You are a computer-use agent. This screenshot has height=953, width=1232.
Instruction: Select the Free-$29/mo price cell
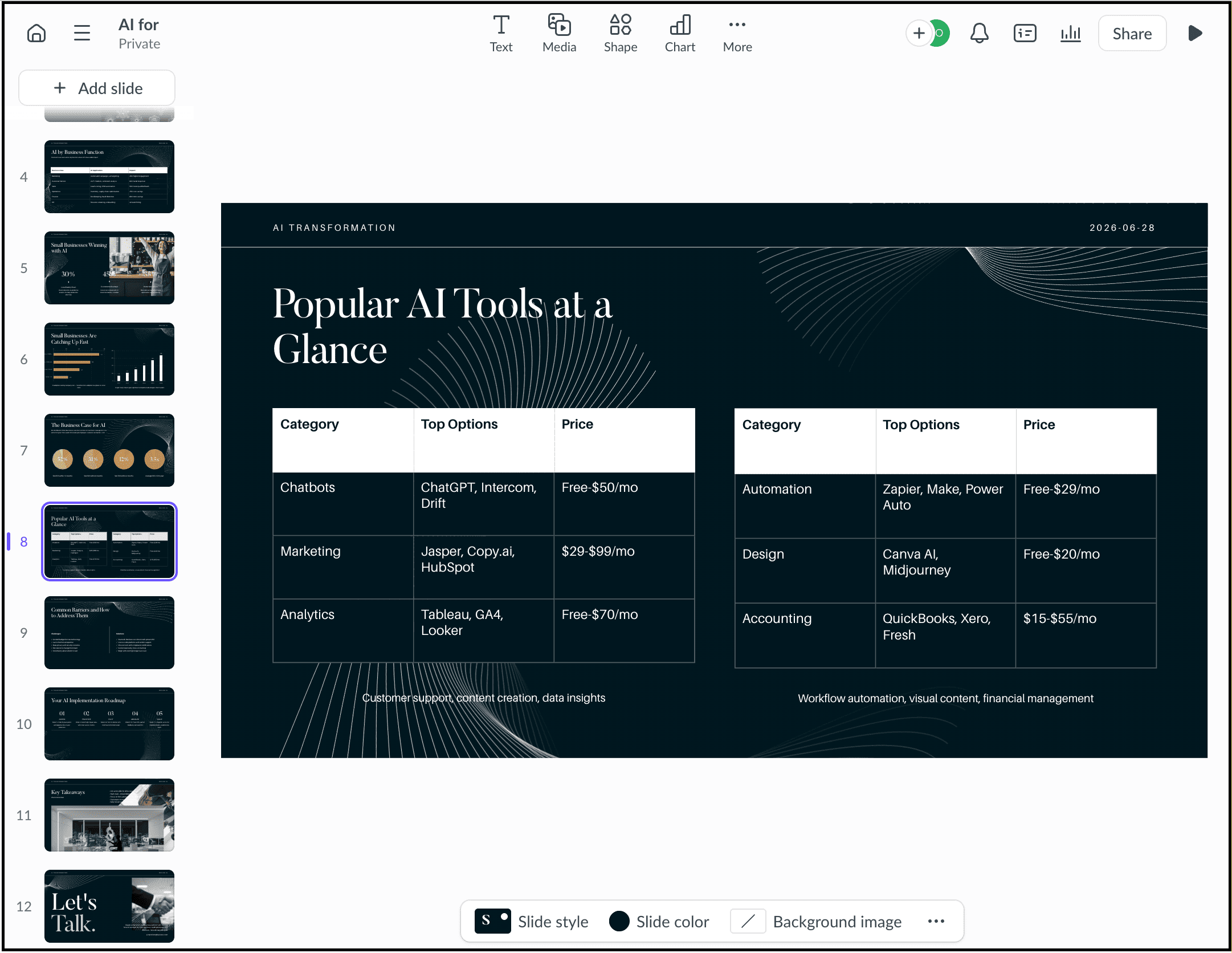coord(1086,506)
